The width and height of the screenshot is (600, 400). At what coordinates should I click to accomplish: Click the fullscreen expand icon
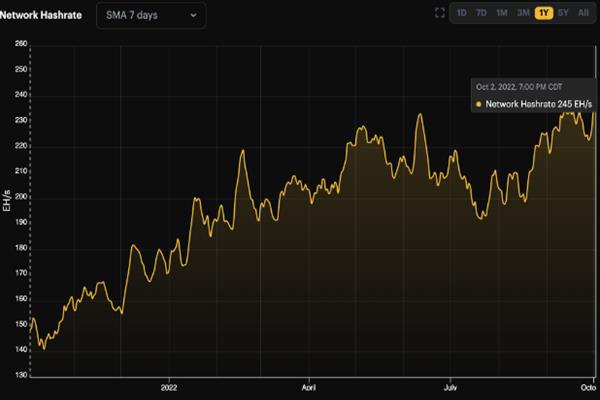(440, 13)
